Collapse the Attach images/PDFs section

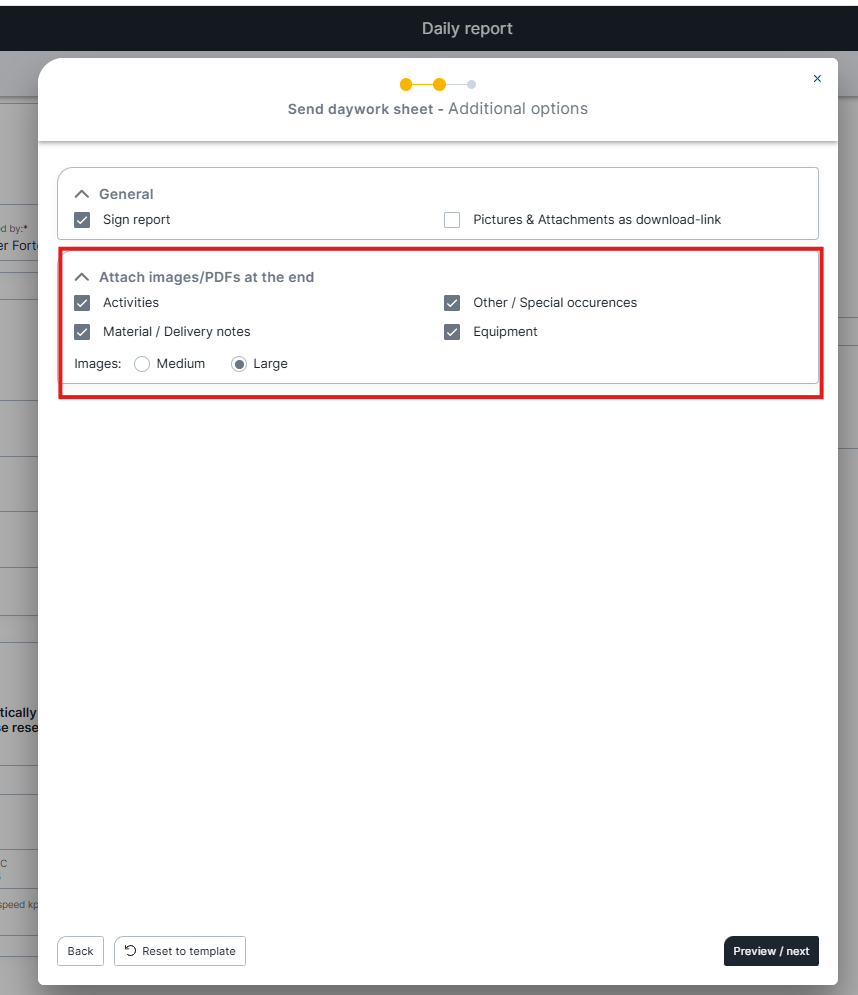coord(82,277)
